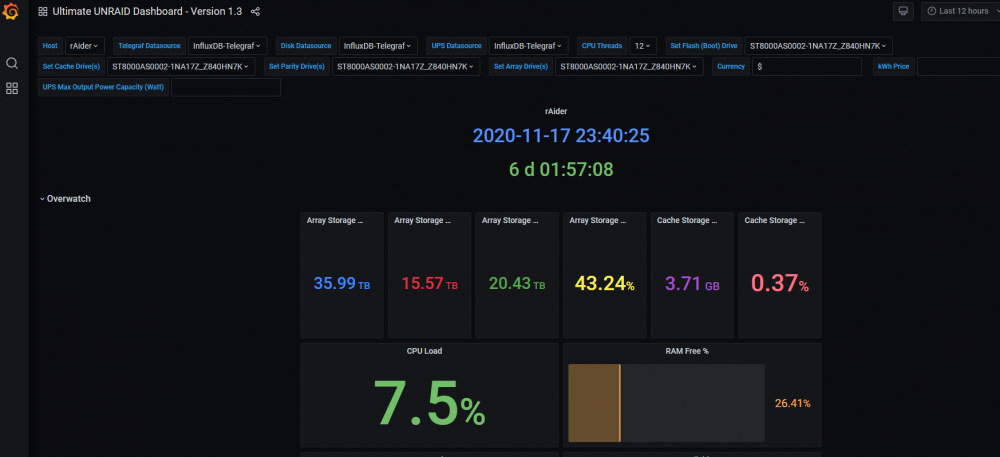The image size is (1000, 457).
Task: Click the kWh Price input box
Action: point(958,66)
